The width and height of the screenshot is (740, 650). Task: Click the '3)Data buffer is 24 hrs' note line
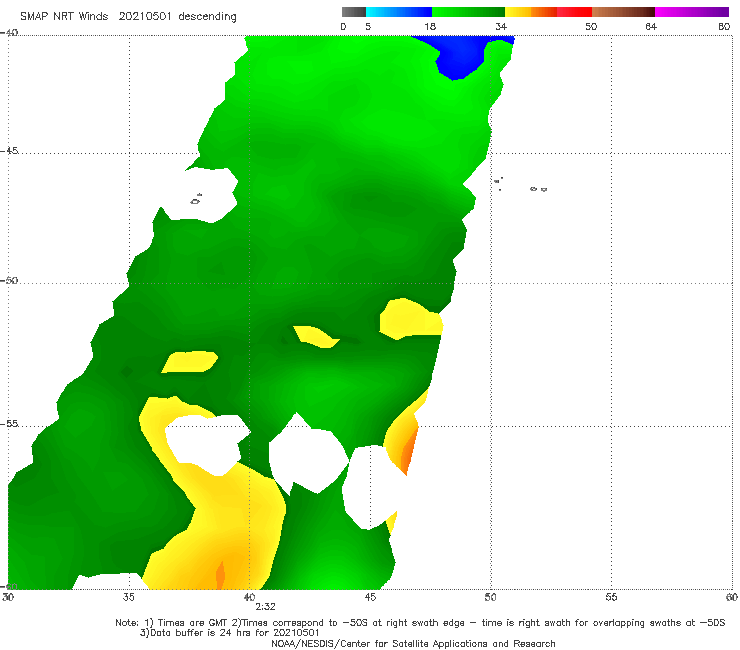[229, 633]
